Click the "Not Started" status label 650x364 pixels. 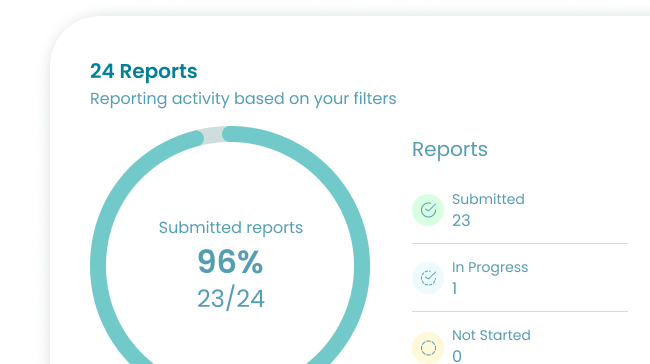[x=491, y=335]
